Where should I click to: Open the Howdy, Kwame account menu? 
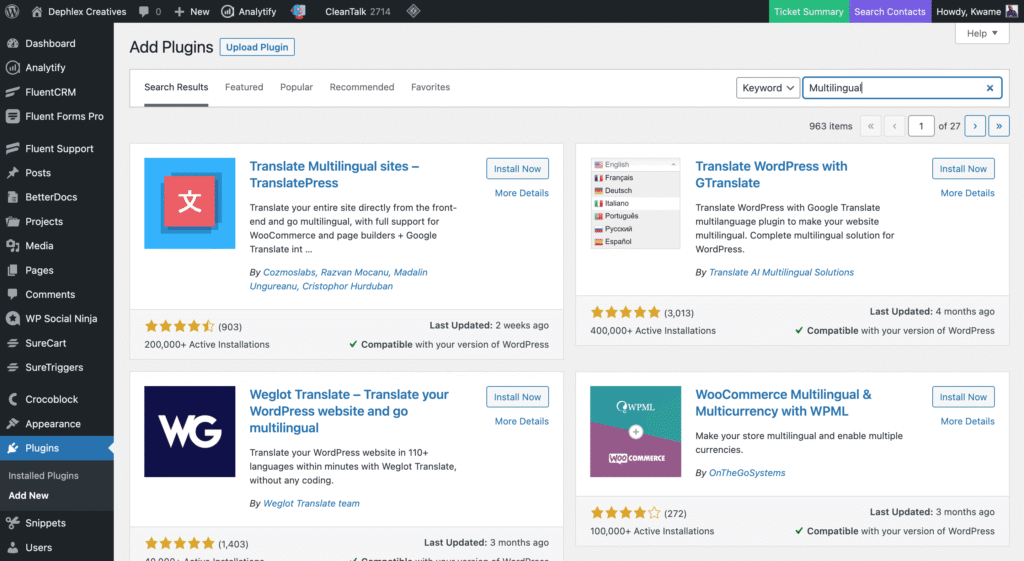pos(977,12)
